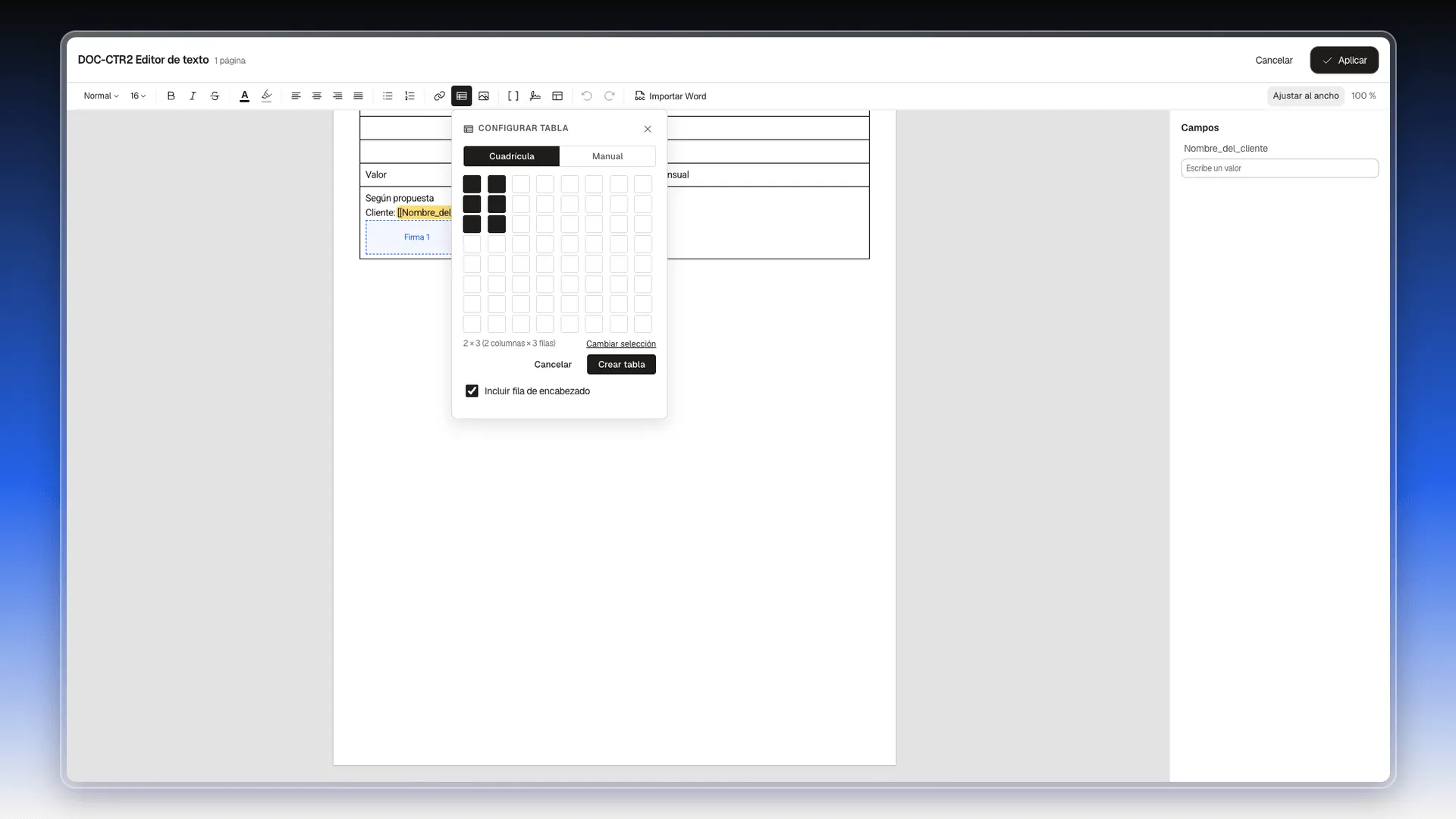The image size is (1456, 819).
Task: Open the highlight color tool
Action: (x=267, y=96)
